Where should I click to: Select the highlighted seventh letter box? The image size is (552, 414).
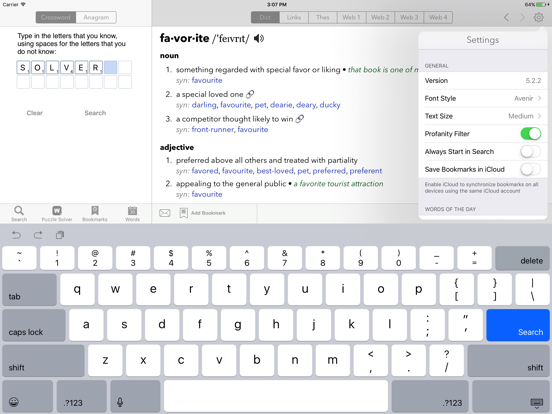110,67
